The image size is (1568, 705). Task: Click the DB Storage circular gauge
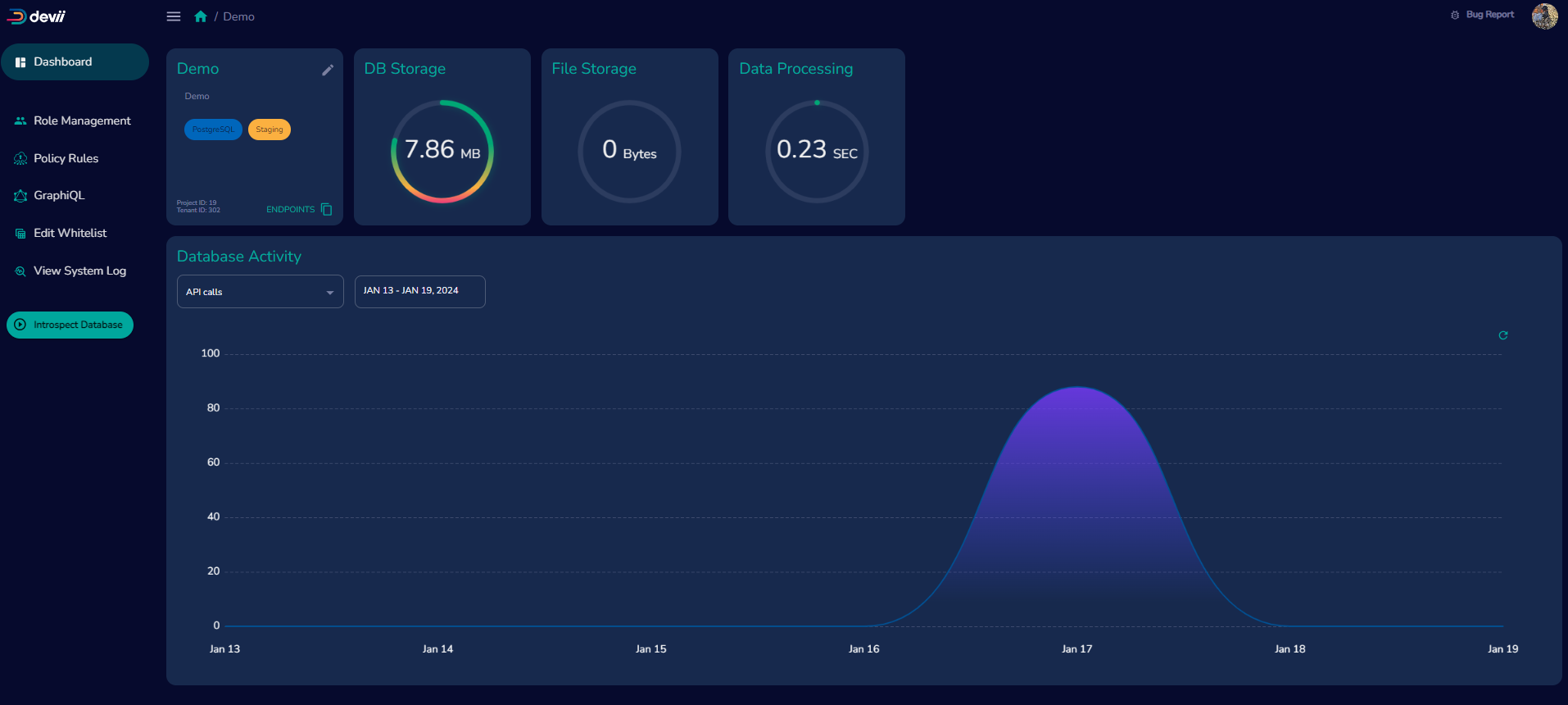(x=442, y=152)
